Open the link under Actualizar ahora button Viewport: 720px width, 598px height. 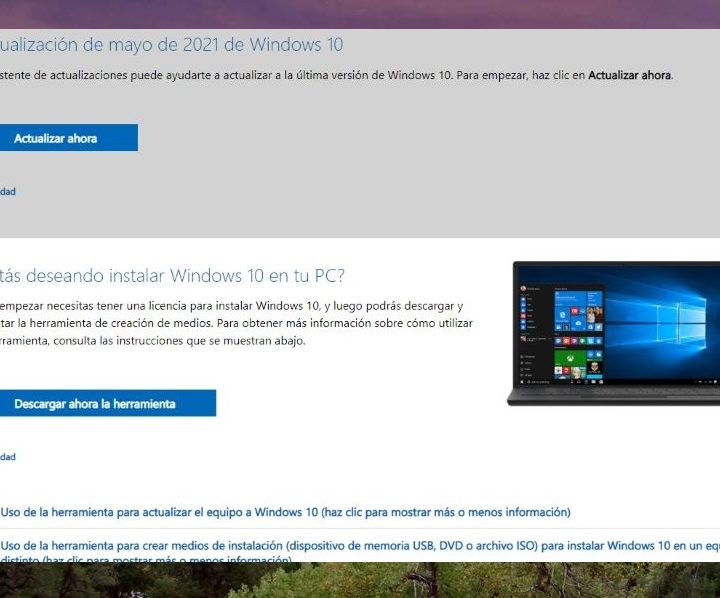8,192
